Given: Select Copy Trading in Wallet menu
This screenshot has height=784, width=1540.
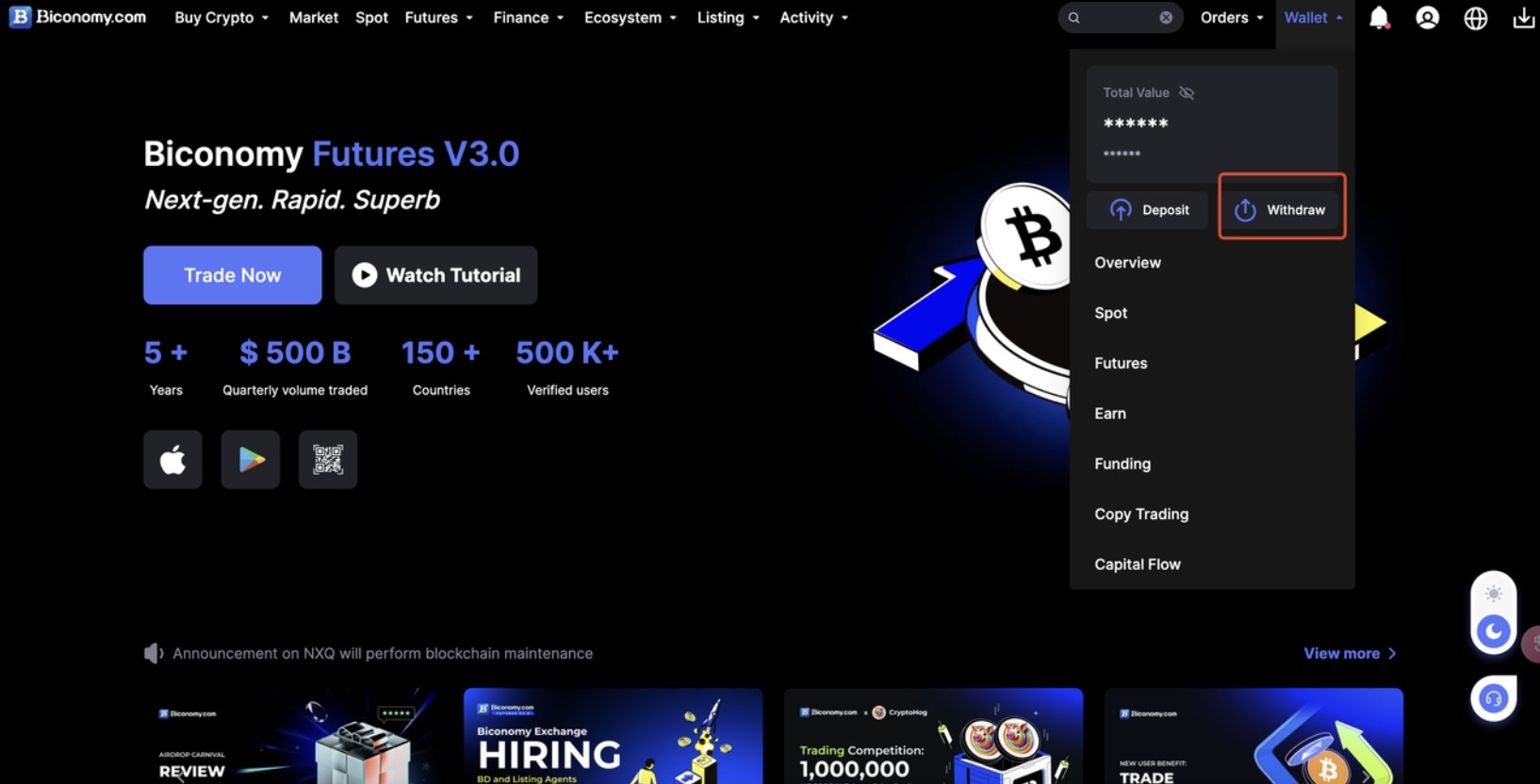Looking at the screenshot, I should [1141, 514].
